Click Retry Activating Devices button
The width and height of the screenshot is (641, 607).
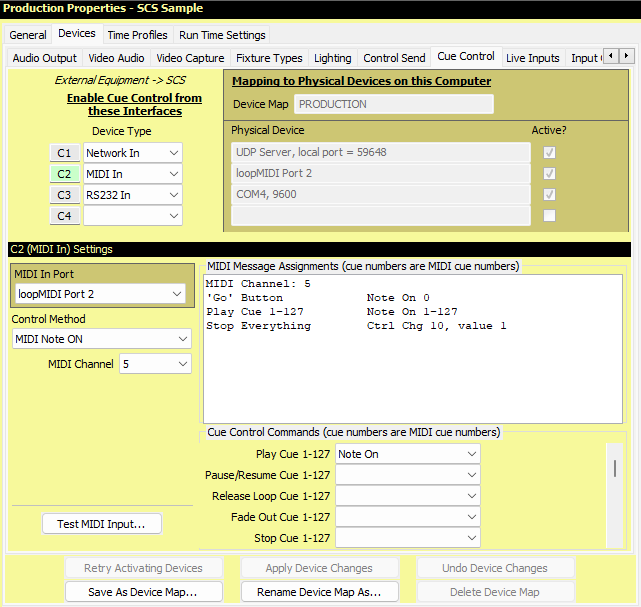point(143,568)
